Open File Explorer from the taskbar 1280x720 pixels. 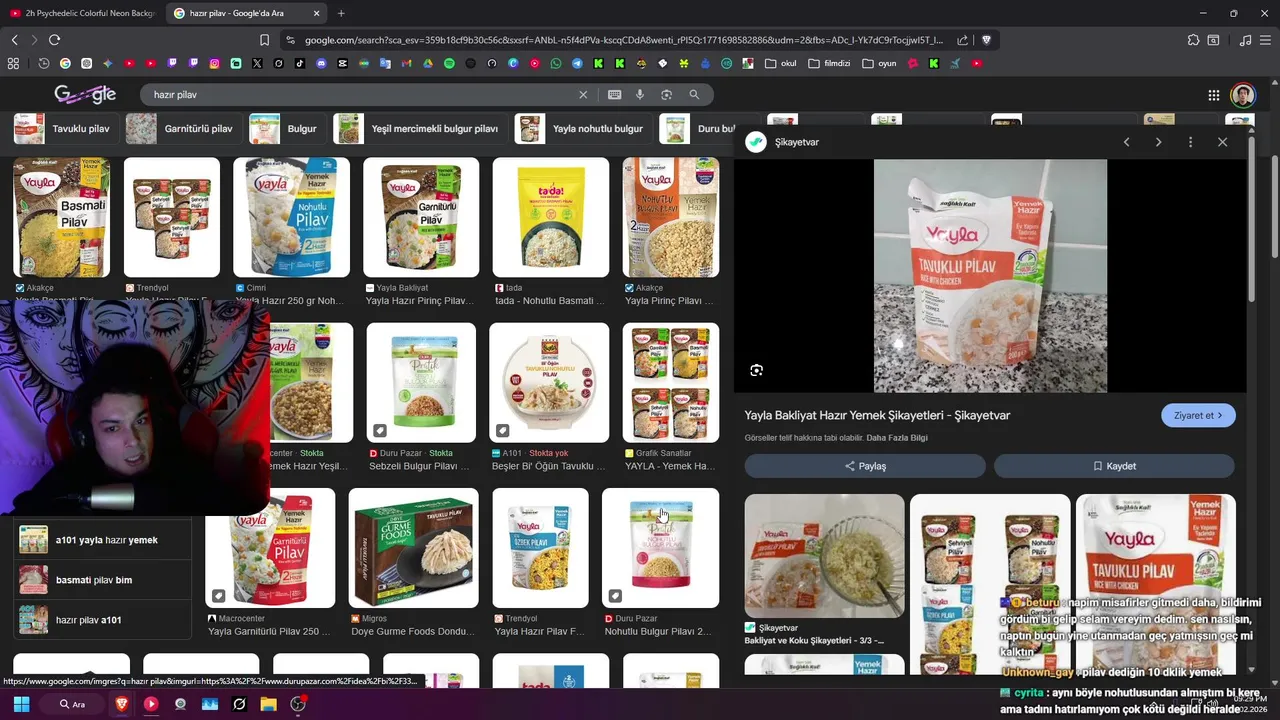coord(268,704)
